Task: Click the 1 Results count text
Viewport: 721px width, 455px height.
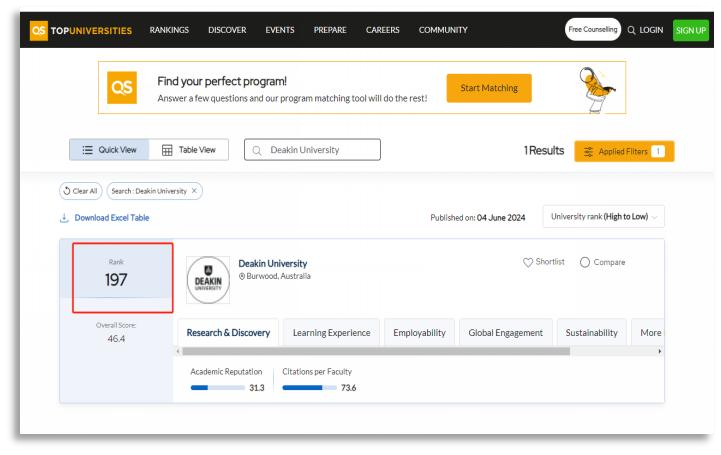Action: click(544, 151)
